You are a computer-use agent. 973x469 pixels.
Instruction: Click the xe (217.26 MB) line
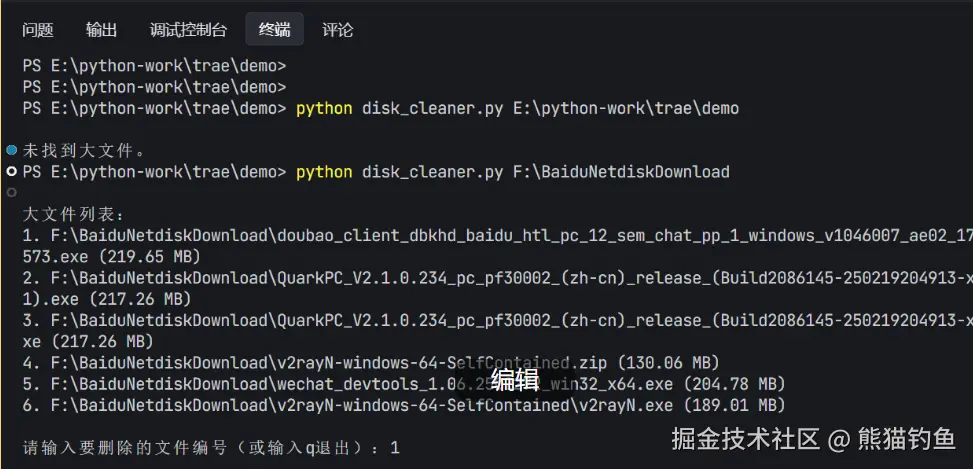[x=88, y=342]
